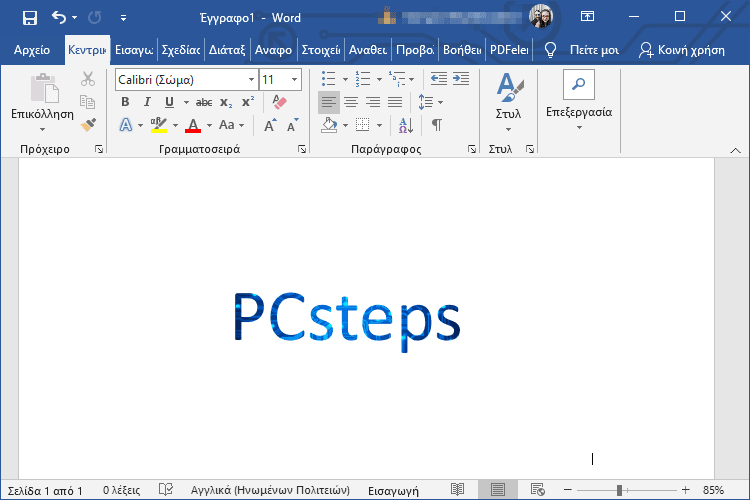Open the Διάταξη ribbon tab
Viewport: 750px width, 500px height.
click(227, 50)
